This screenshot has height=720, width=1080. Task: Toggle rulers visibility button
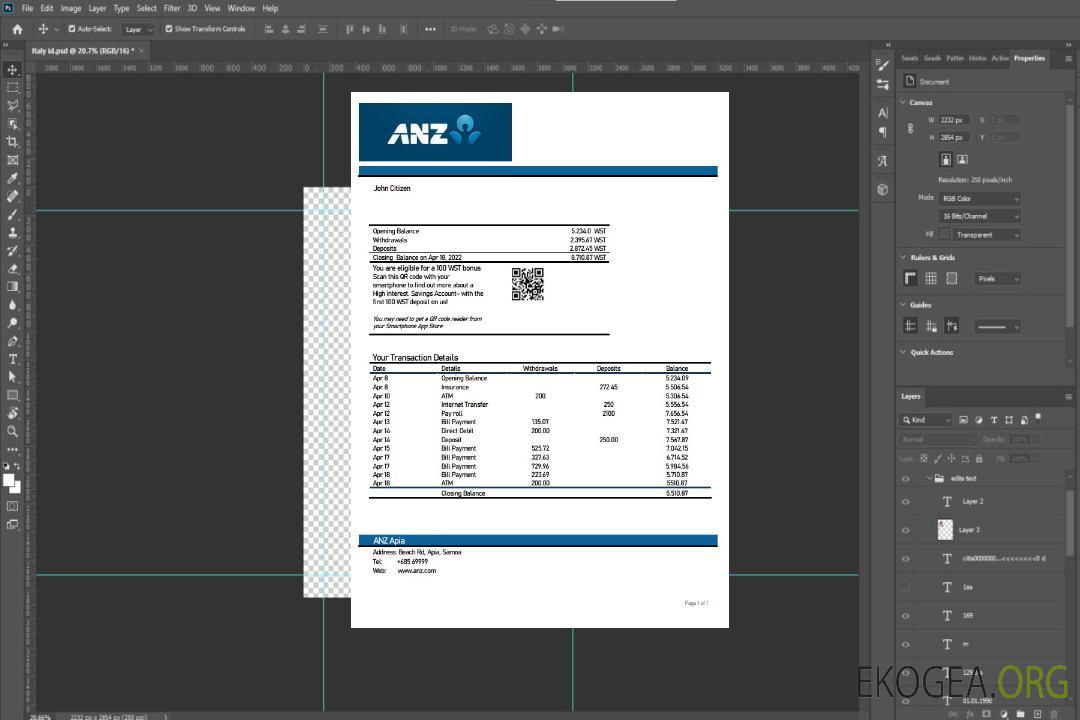pyautogui.click(x=911, y=278)
